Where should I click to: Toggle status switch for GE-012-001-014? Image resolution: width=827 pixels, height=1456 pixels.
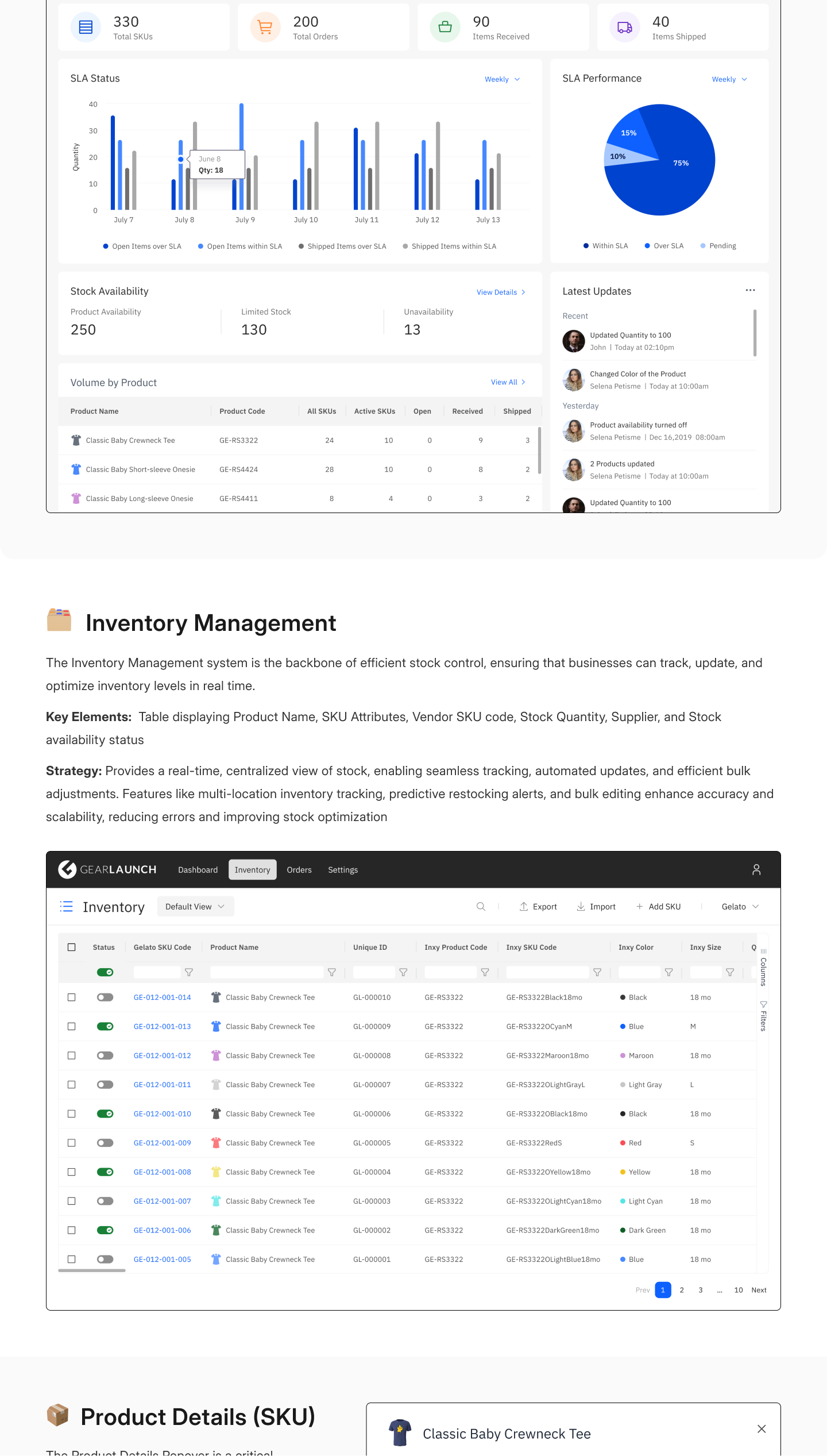click(x=105, y=997)
